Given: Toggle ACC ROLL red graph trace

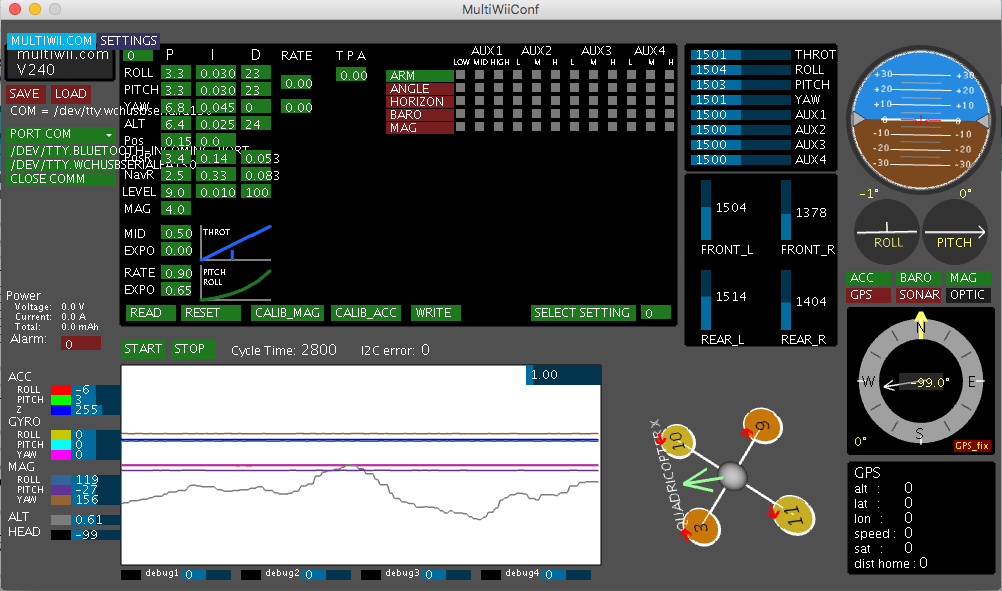Looking at the screenshot, I should pos(61,390).
